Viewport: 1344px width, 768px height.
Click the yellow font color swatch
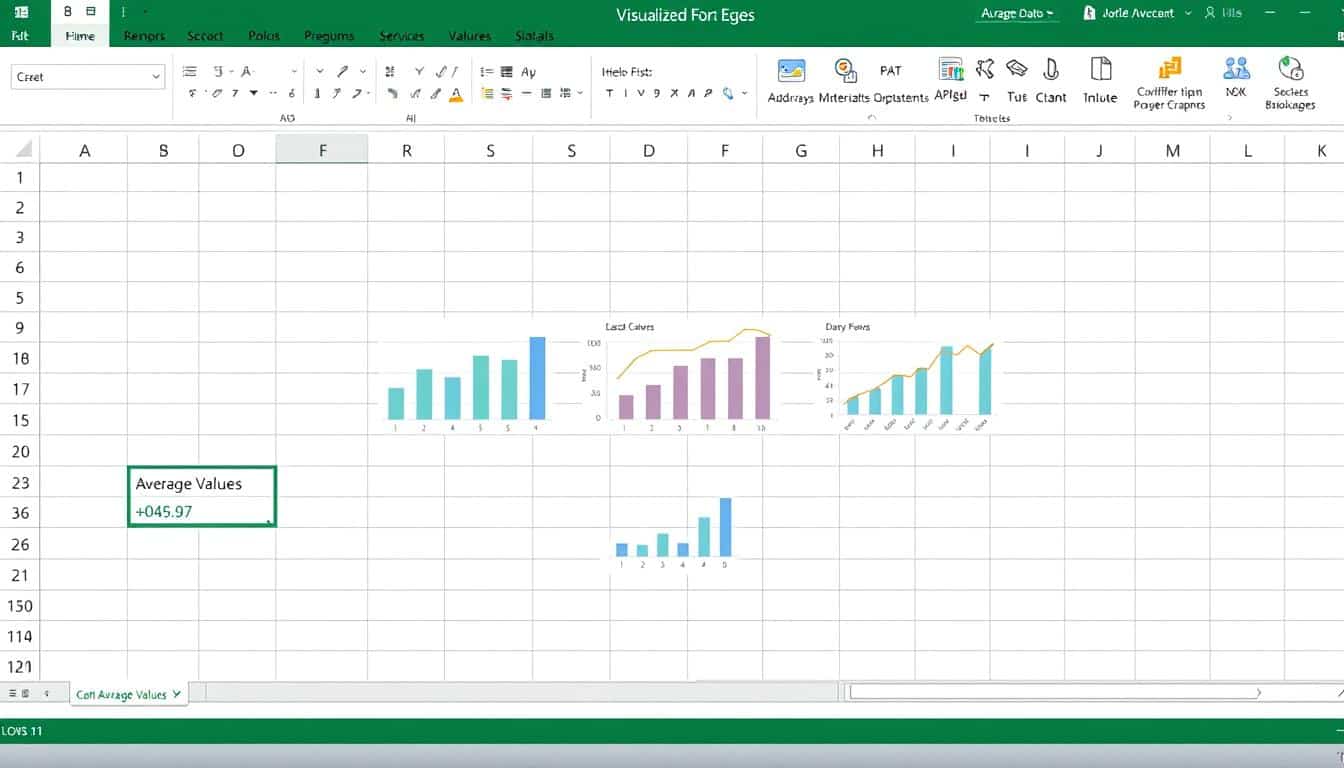pyautogui.click(x=455, y=98)
